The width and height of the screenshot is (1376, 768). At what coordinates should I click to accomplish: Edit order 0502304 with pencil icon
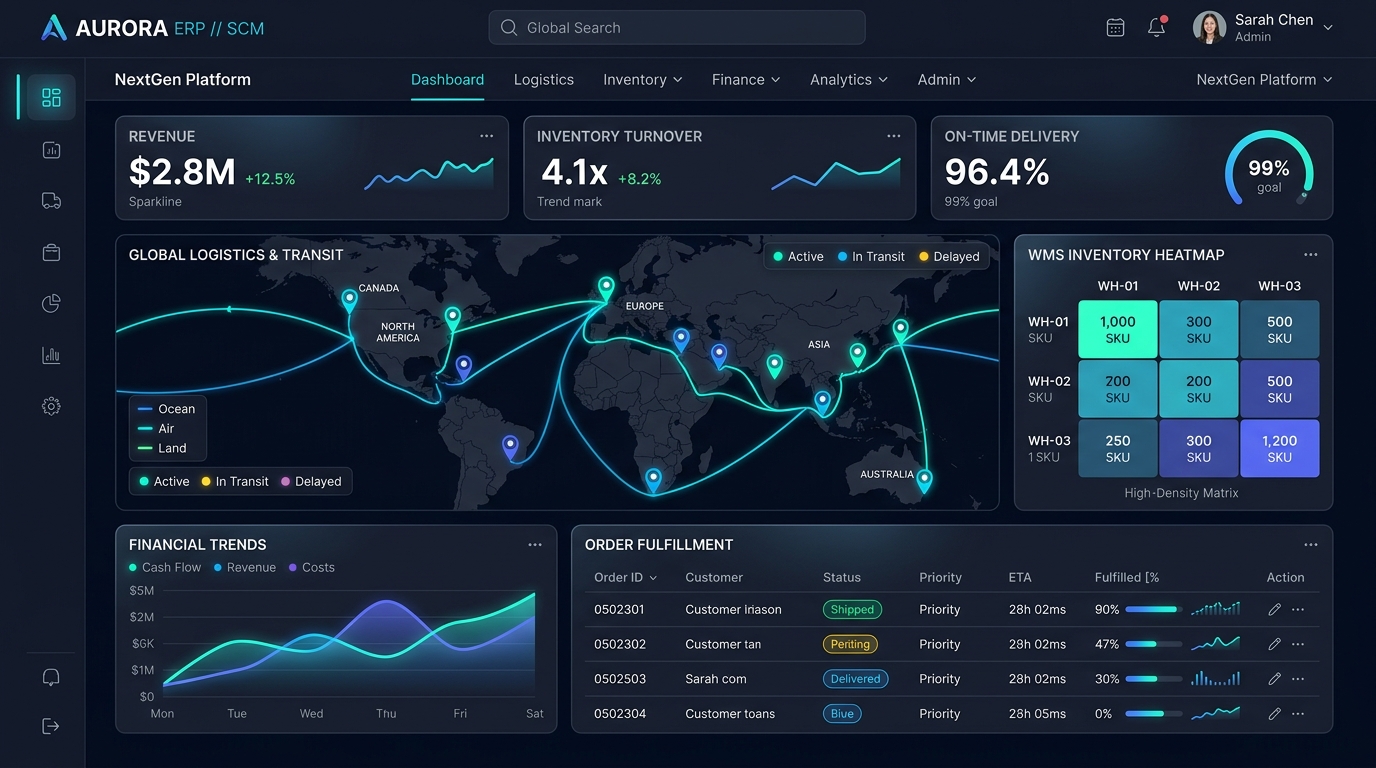[1274, 714]
